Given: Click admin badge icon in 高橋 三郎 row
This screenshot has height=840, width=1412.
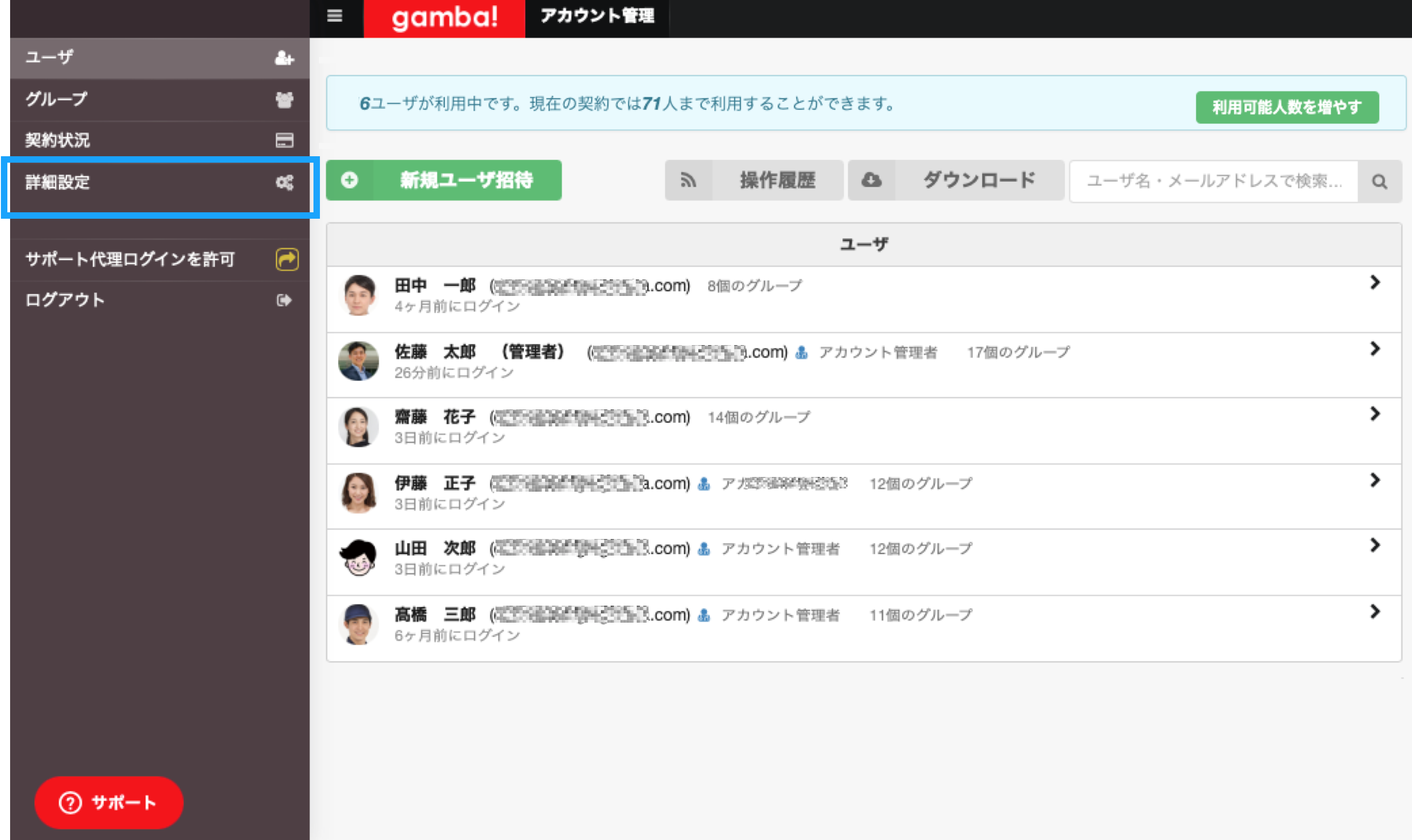Looking at the screenshot, I should 704,615.
